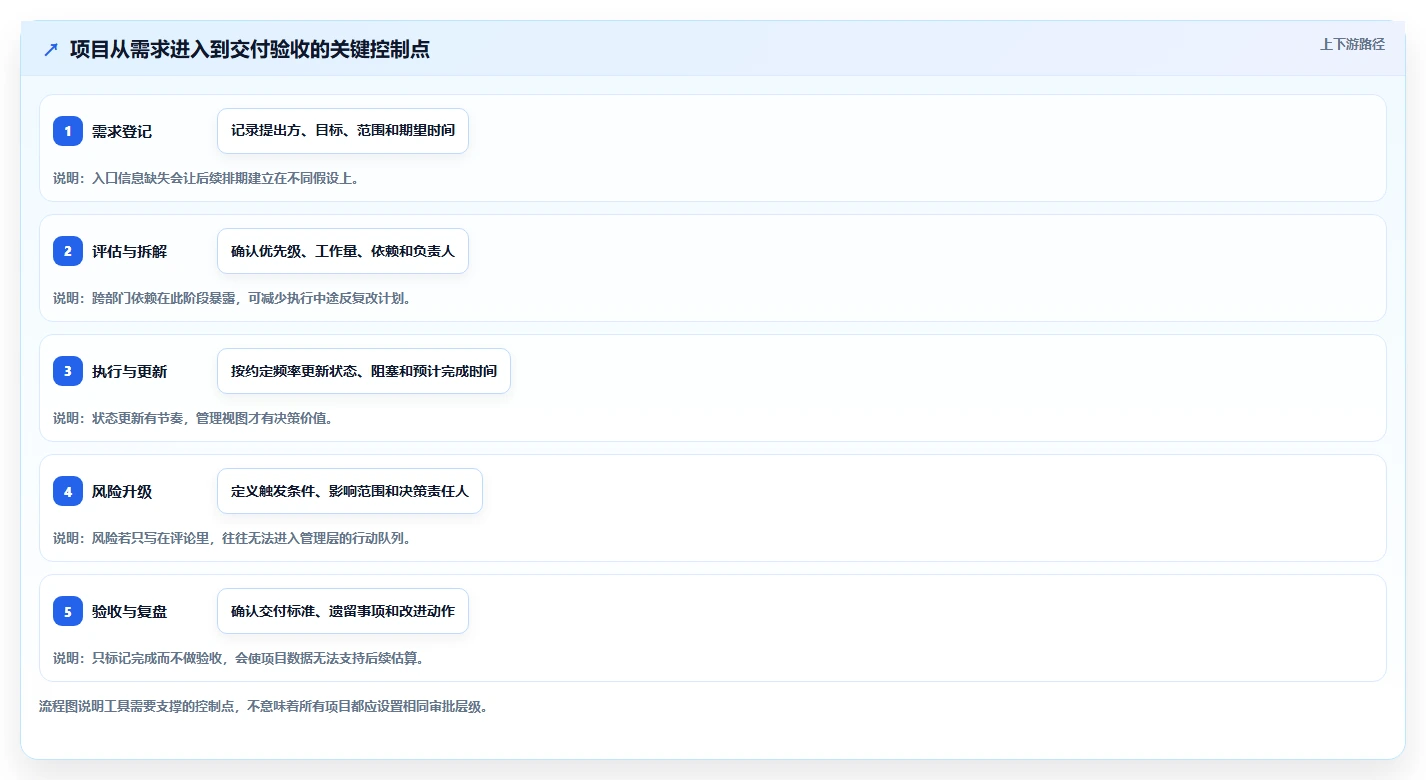The width and height of the screenshot is (1426, 780).
Task: Click the note about 状态更新有节奏
Action: pyautogui.click(x=193, y=418)
